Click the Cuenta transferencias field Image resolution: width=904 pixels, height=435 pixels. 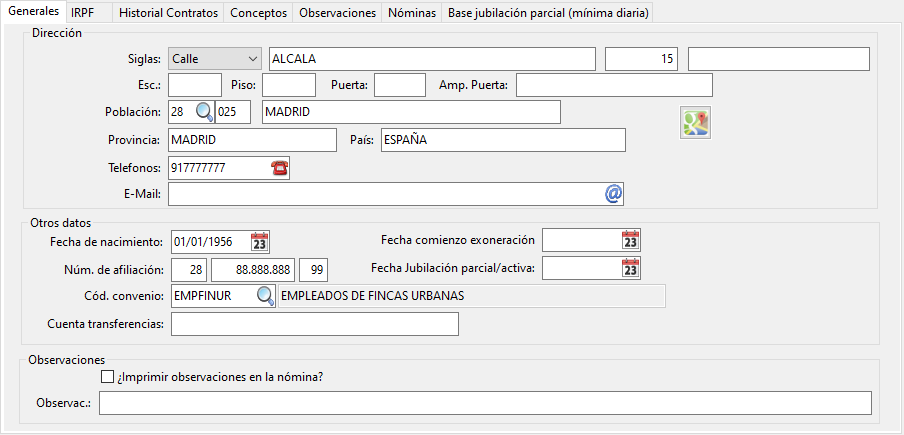(314, 324)
